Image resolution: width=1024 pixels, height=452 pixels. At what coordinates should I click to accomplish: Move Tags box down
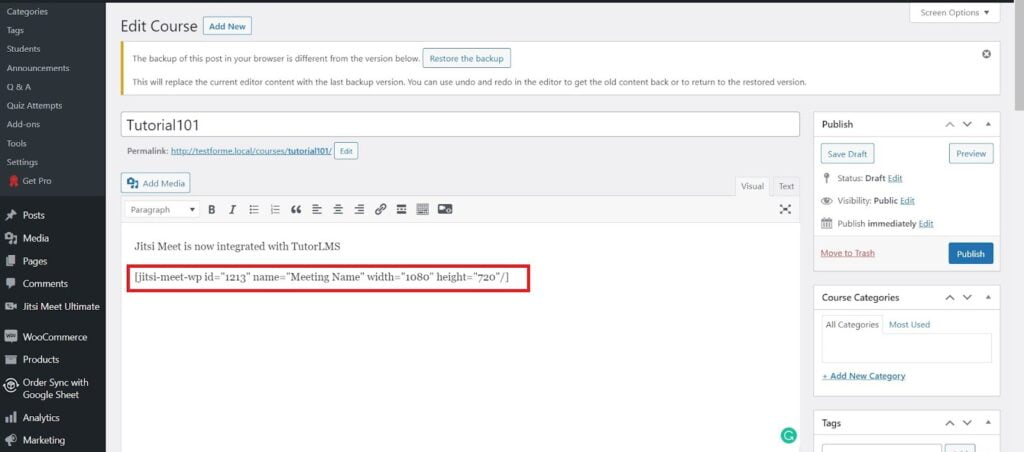point(967,423)
